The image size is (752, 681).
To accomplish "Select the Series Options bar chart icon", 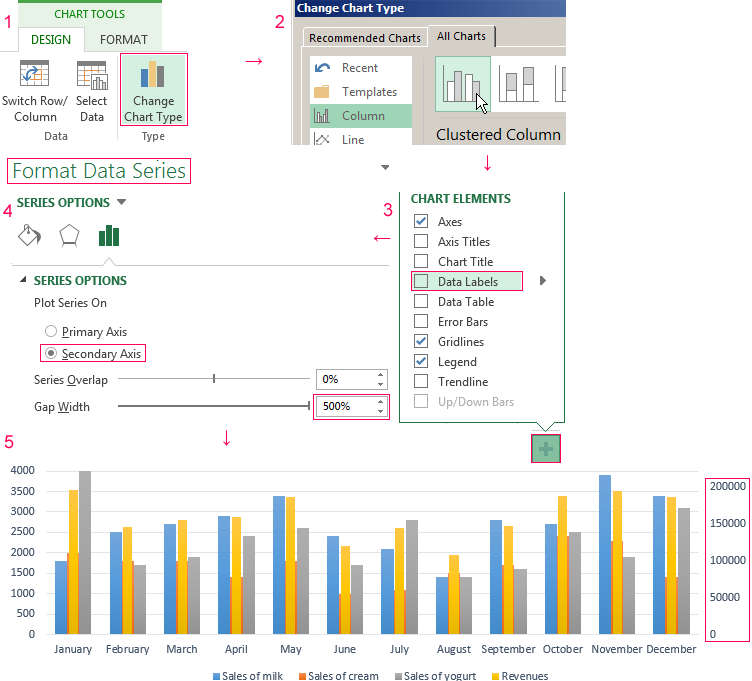I will click(x=109, y=235).
